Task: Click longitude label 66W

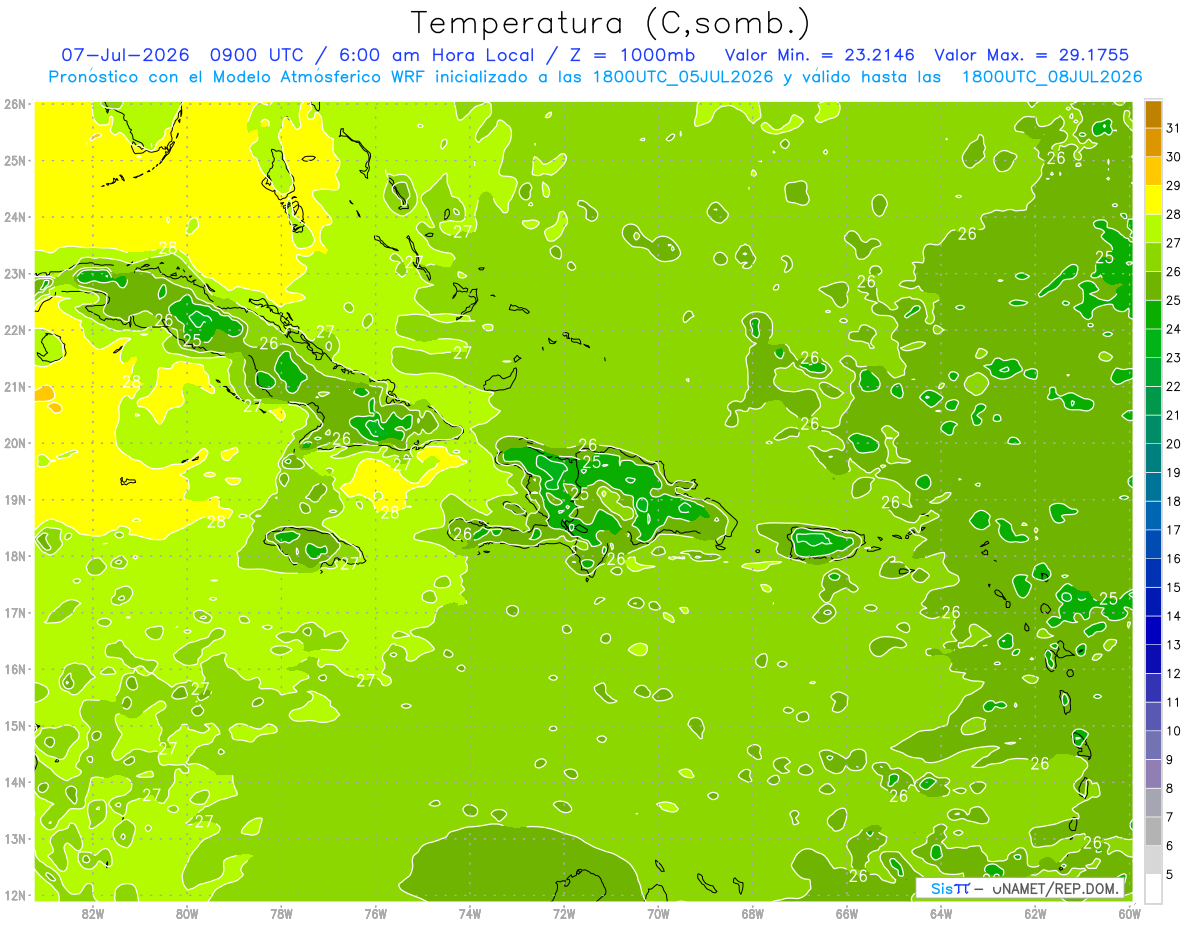Action: point(847,913)
